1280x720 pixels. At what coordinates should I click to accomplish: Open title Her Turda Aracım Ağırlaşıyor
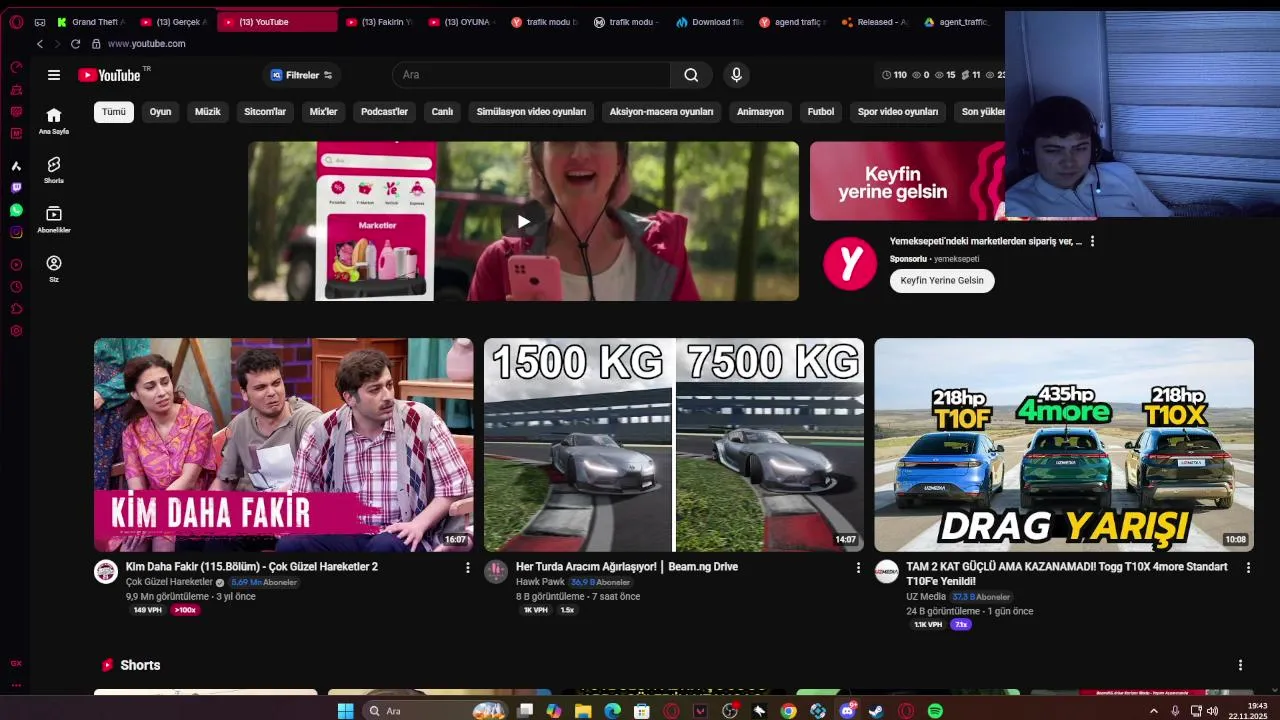tap(627, 567)
